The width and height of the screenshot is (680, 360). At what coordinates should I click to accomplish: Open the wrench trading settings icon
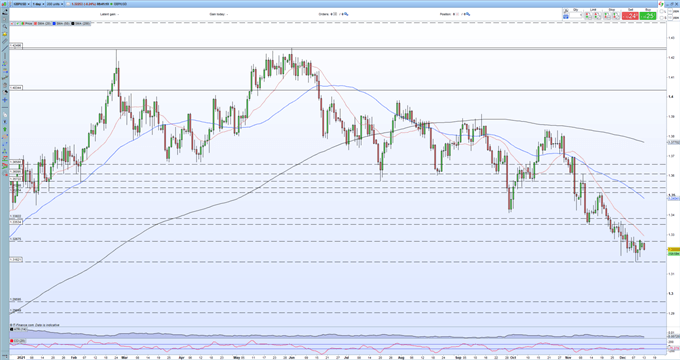566,10
